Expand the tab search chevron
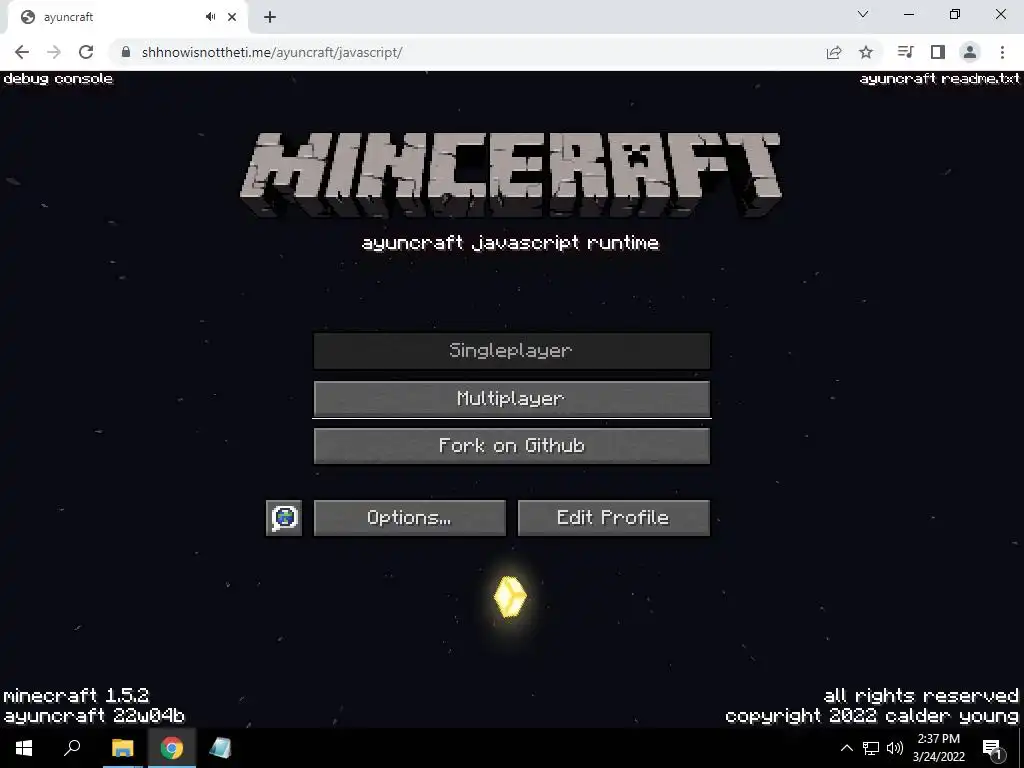 click(863, 14)
